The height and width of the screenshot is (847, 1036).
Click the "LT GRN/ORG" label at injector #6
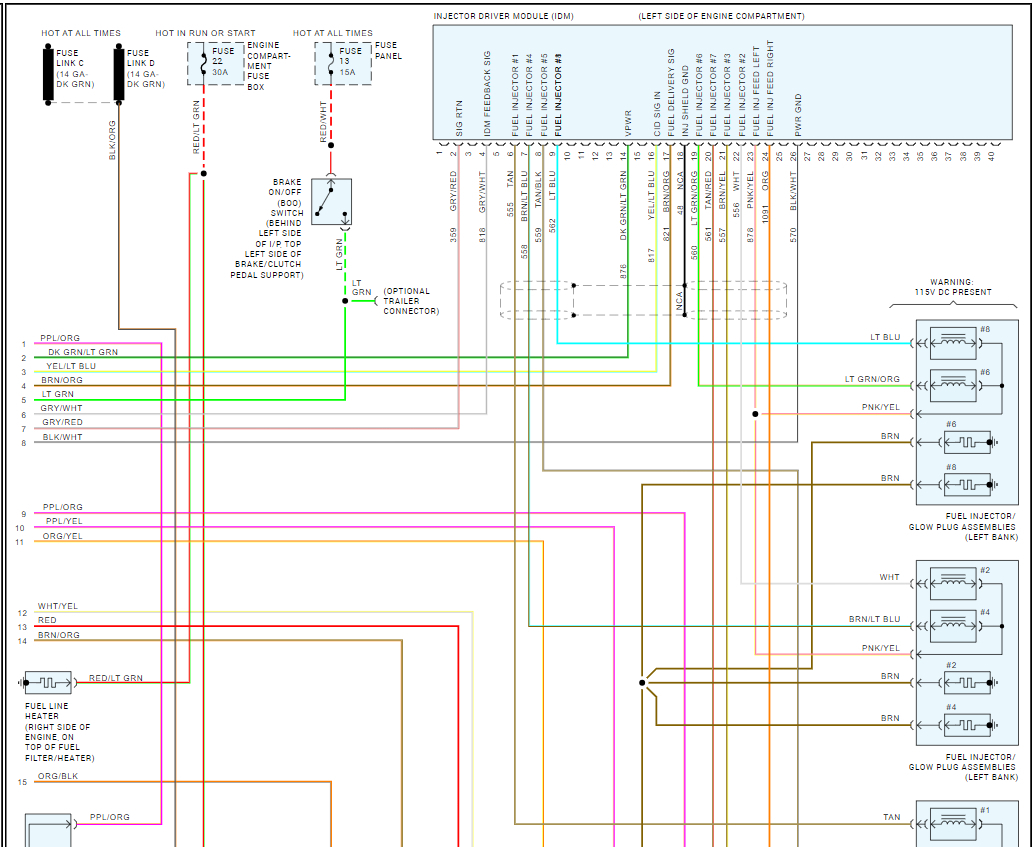click(872, 379)
